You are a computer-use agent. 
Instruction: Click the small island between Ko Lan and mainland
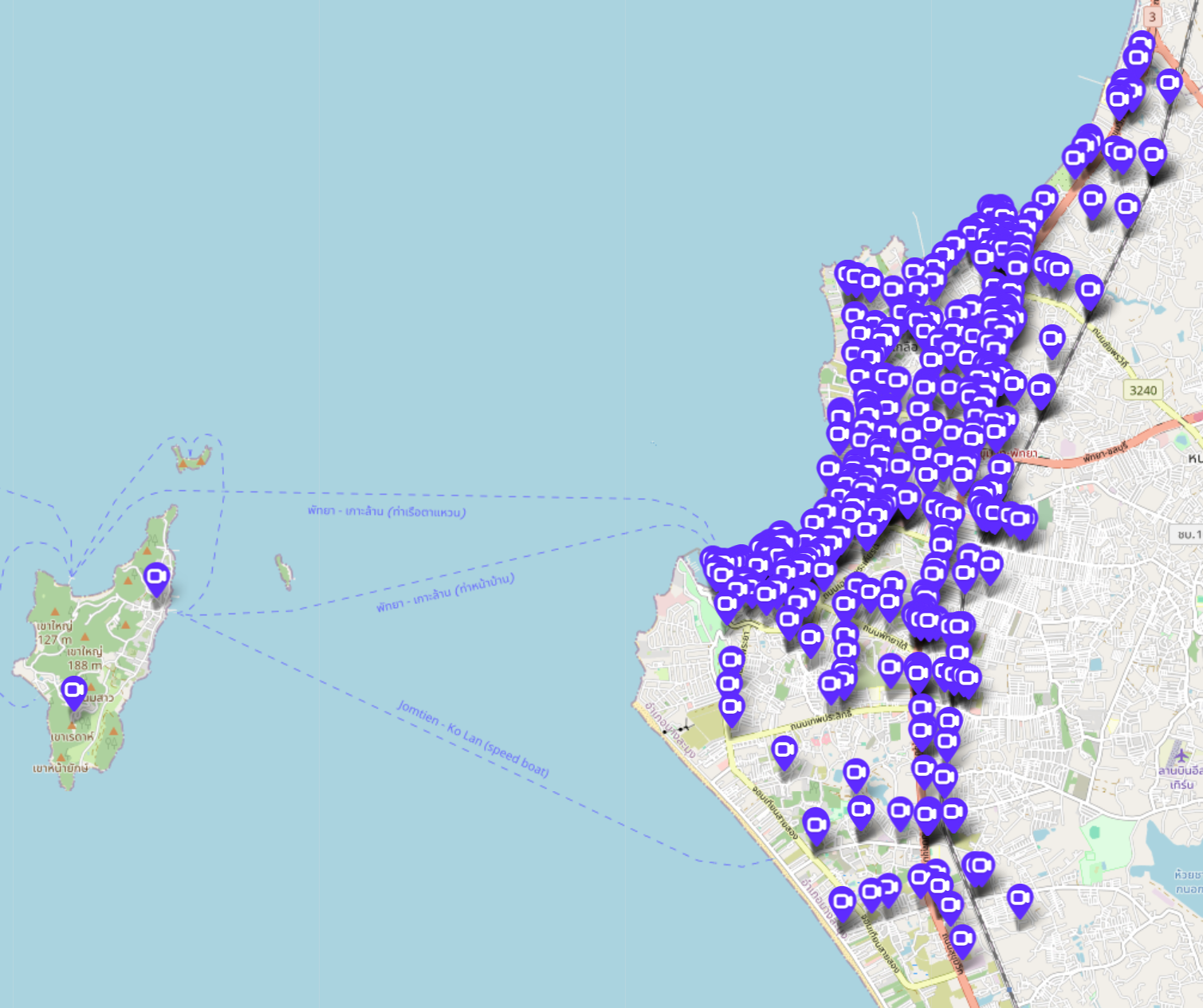[284, 571]
